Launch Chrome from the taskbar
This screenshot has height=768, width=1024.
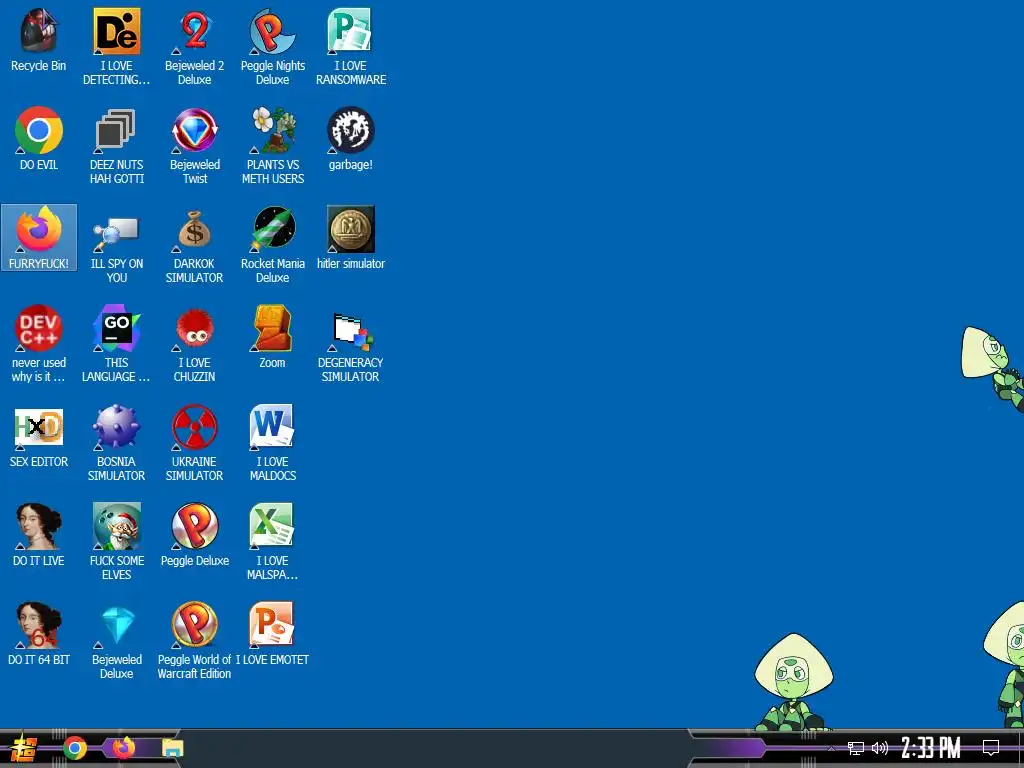click(75, 748)
